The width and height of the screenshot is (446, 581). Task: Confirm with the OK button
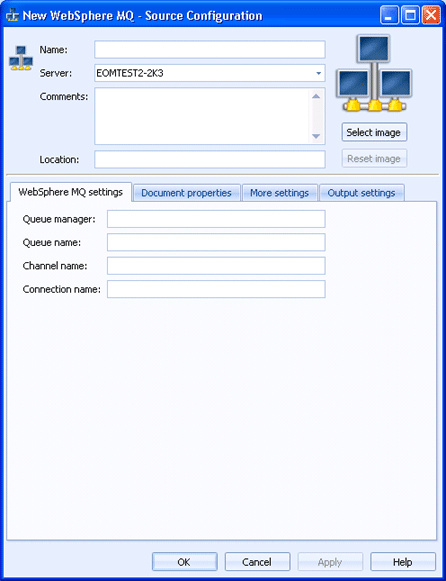pos(184,562)
